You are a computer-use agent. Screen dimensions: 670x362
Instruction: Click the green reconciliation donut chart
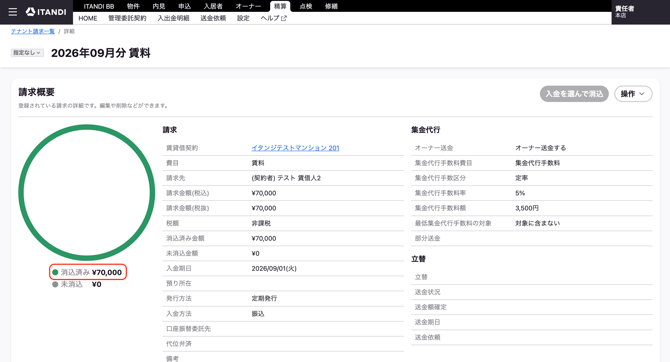point(86,192)
